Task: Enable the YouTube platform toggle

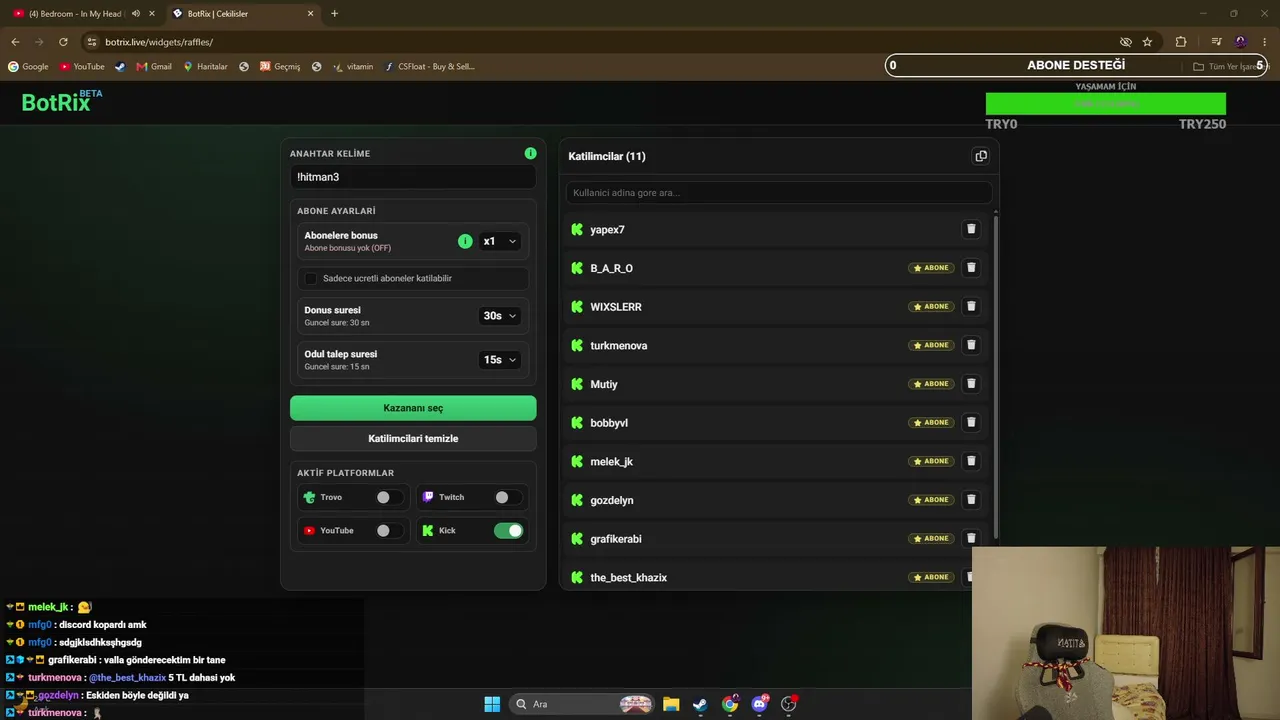Action: point(389,531)
